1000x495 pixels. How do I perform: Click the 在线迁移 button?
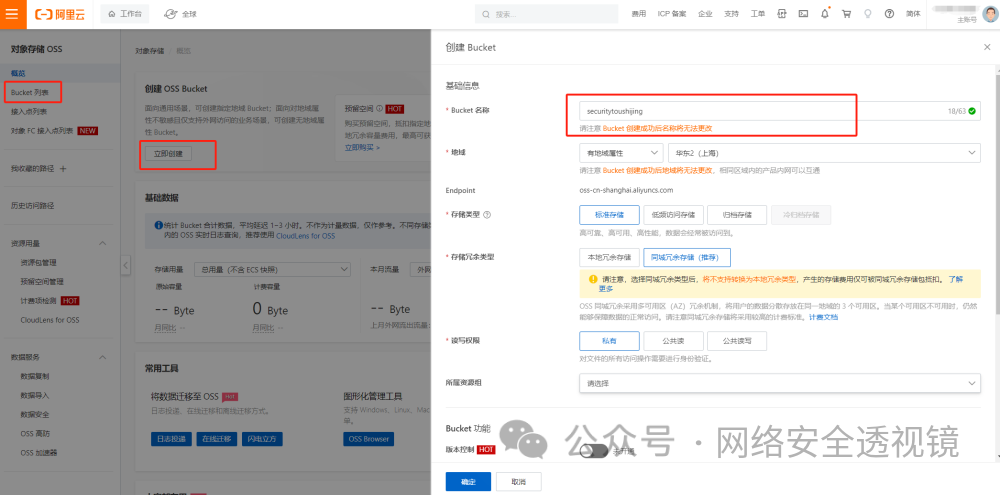tap(217, 439)
